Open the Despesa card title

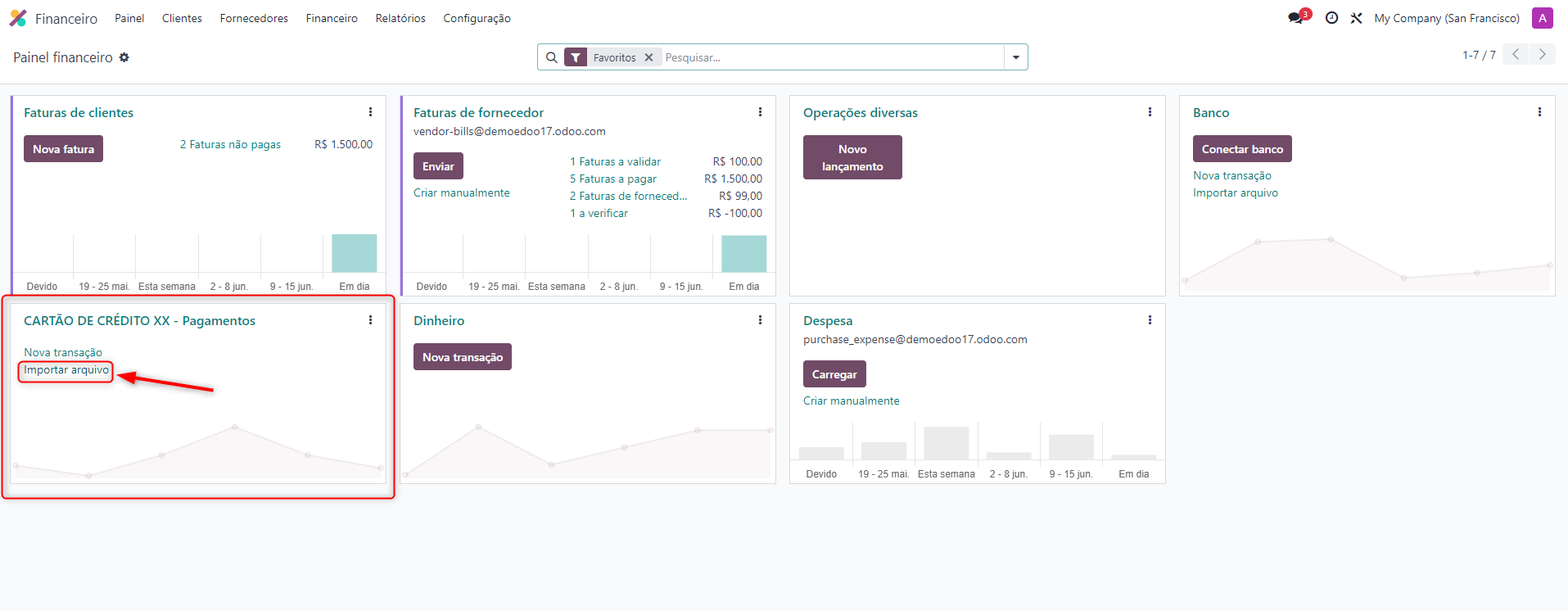tap(828, 321)
